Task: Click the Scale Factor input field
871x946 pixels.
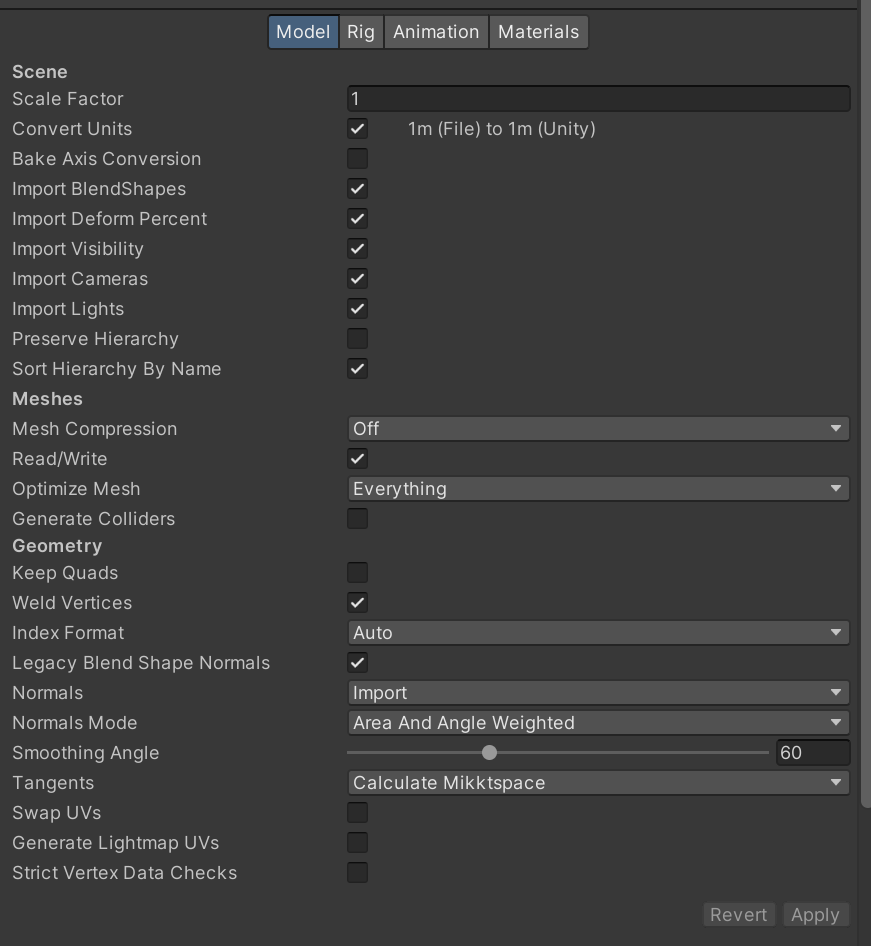Action: (x=598, y=99)
